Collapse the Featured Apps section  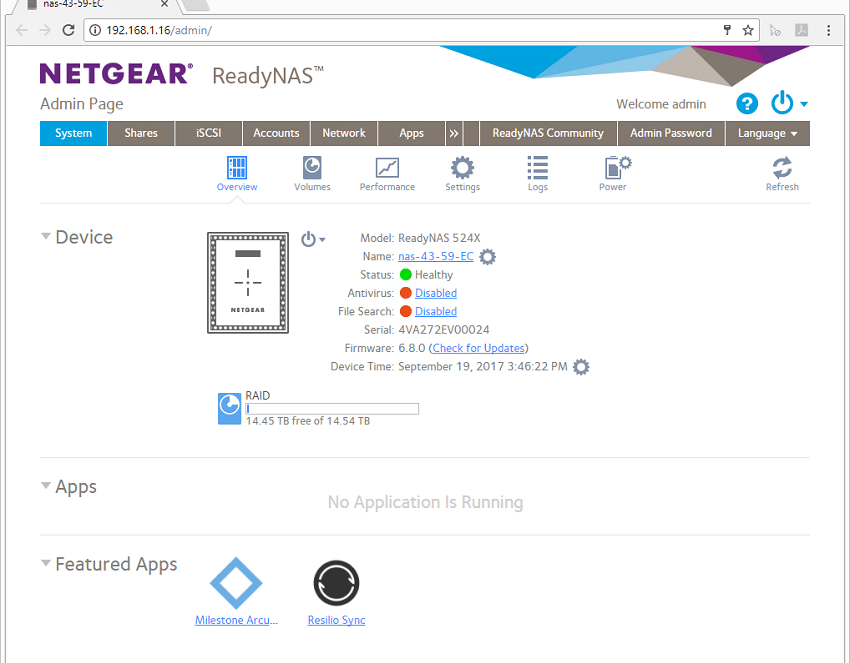[x=46, y=563]
